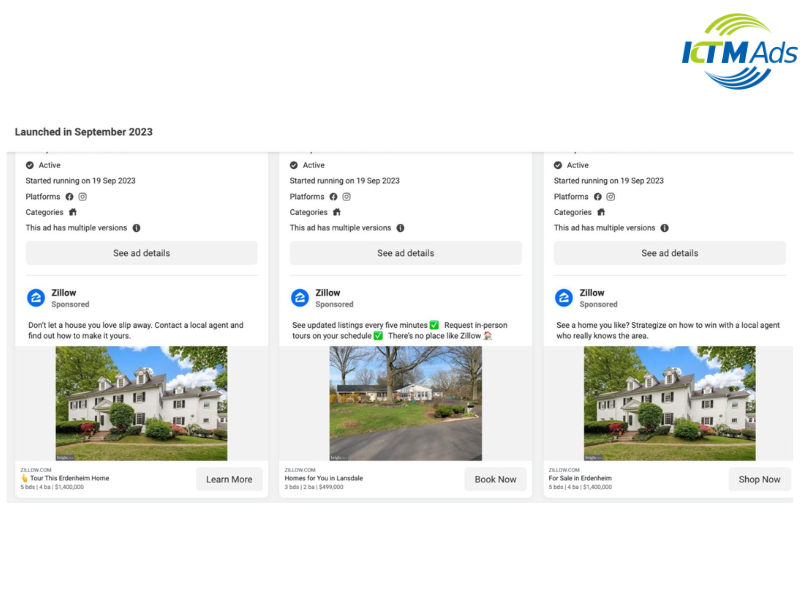Click Instagram platform icon in Homes for You in Lansdale ad
Screen dimensions: 800x600
click(x=346, y=196)
